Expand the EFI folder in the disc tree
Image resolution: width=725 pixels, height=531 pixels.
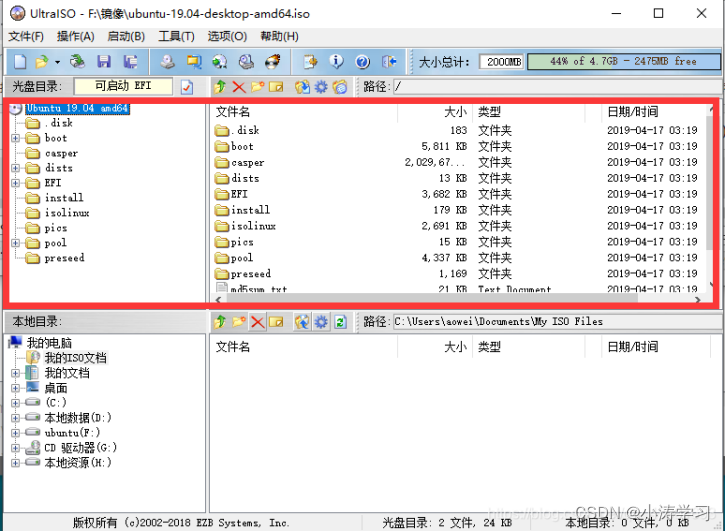click(16, 183)
